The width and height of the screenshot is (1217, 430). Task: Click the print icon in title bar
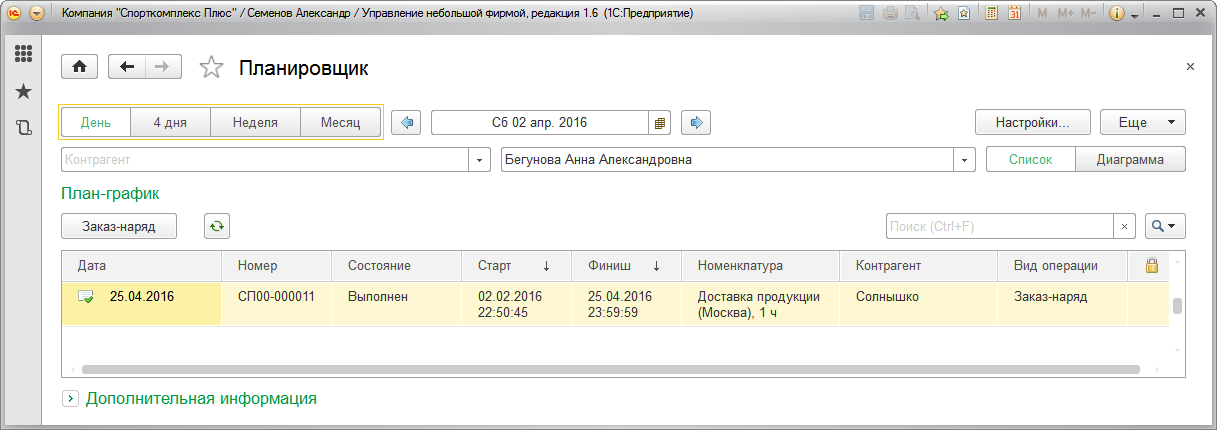889,14
